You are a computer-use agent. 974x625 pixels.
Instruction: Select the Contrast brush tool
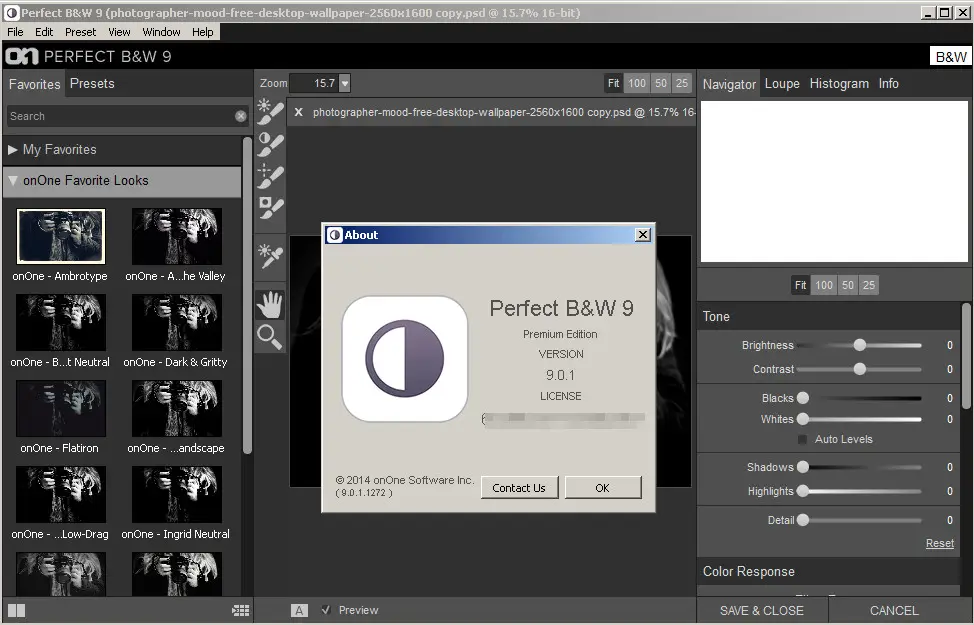click(x=270, y=144)
